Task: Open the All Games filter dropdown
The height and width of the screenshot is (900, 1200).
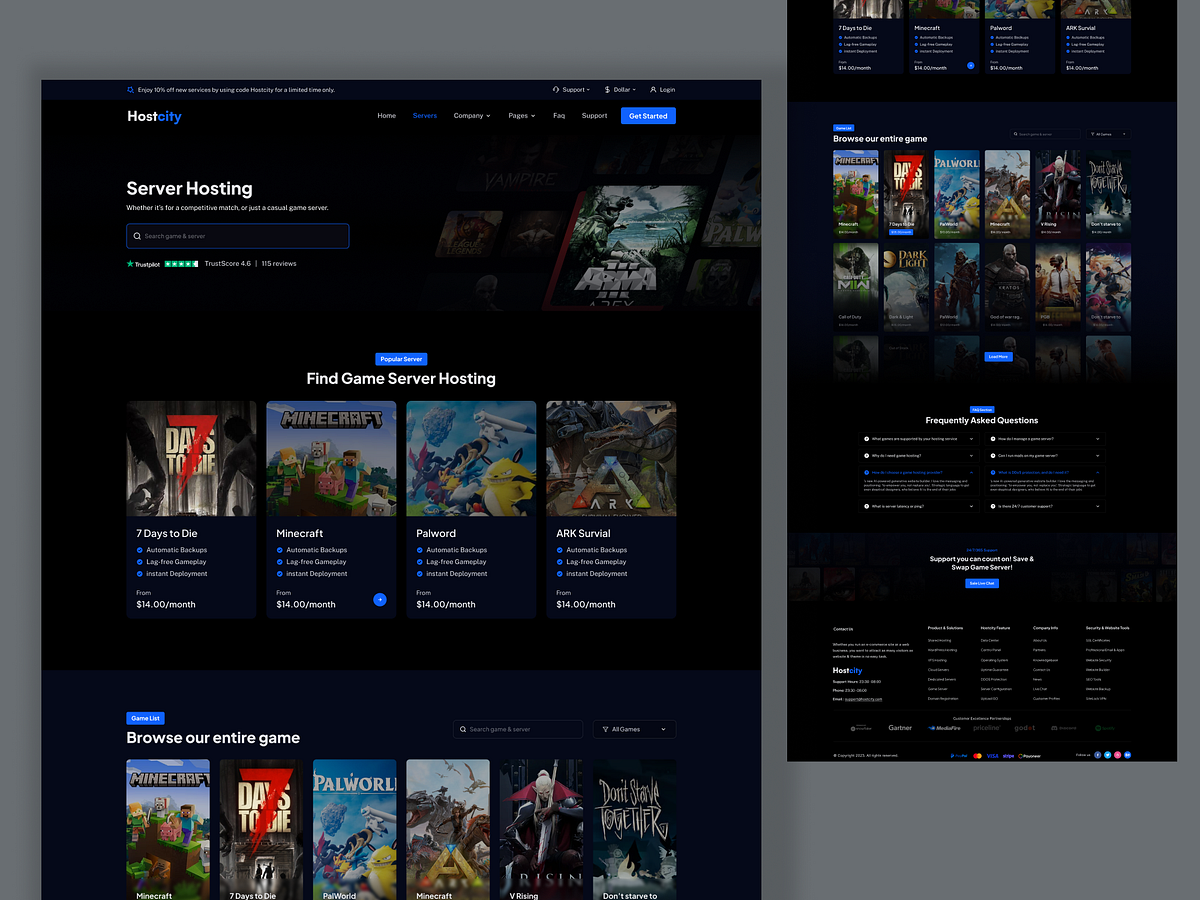Action: pyautogui.click(x=634, y=729)
